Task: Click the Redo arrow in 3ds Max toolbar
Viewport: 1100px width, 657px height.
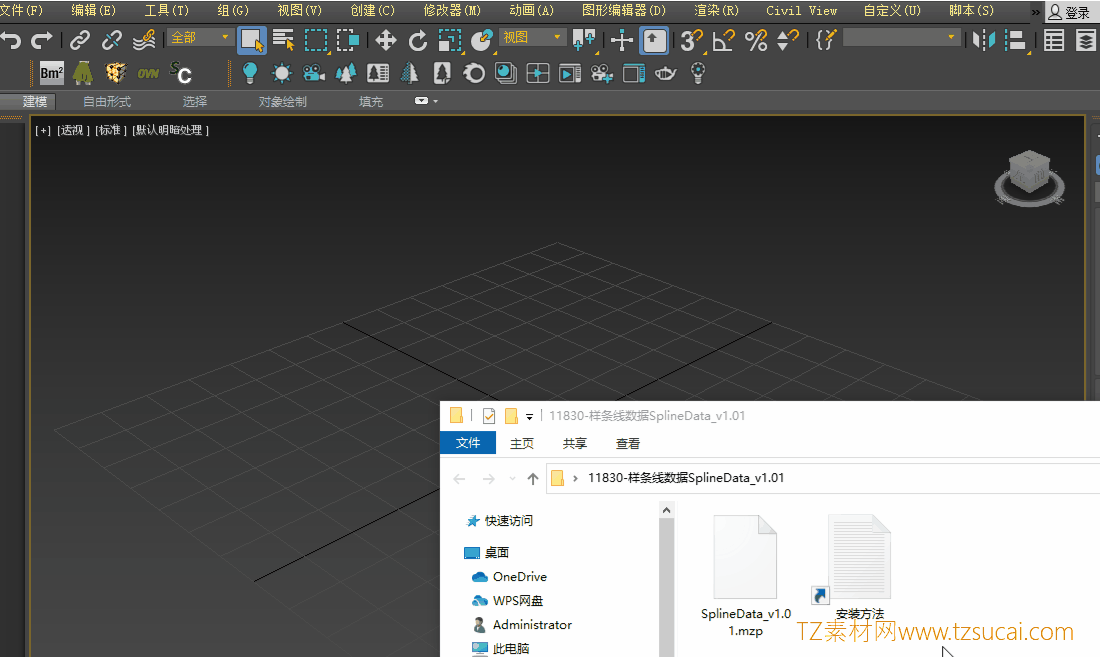Action: pos(42,40)
